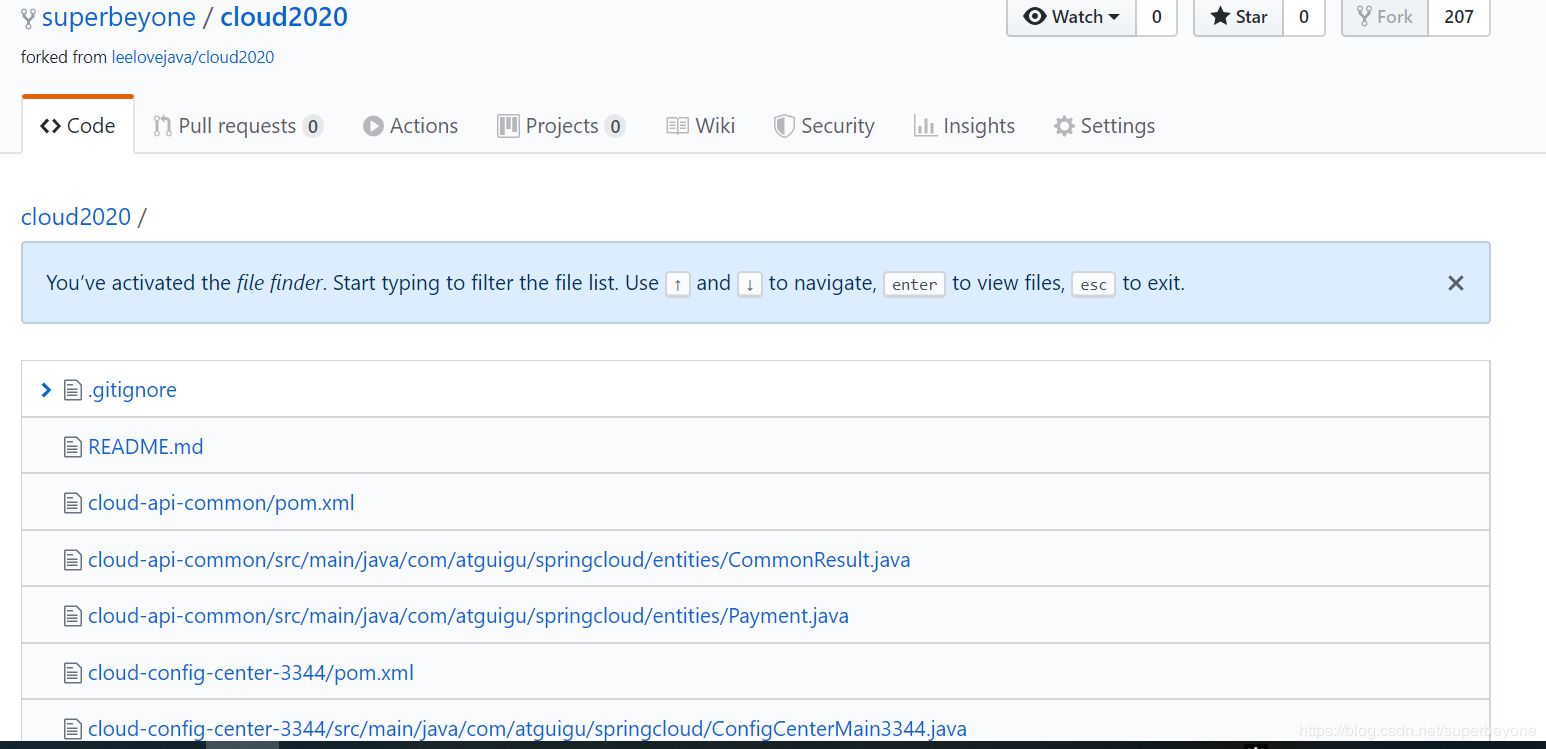The image size is (1546, 749).
Task: Click the file icon beside .gitignore
Action: pyautogui.click(x=72, y=390)
